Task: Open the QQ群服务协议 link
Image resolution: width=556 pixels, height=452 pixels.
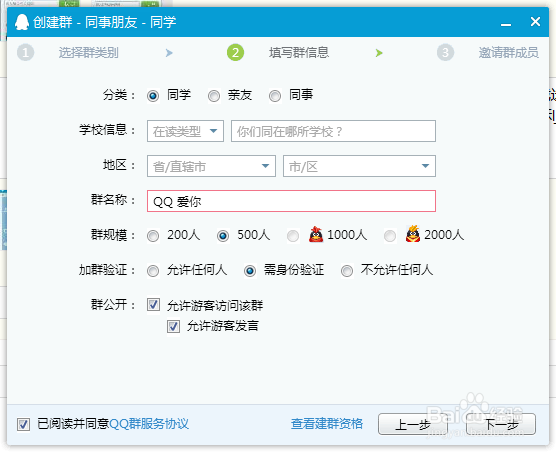Action: coord(149,424)
